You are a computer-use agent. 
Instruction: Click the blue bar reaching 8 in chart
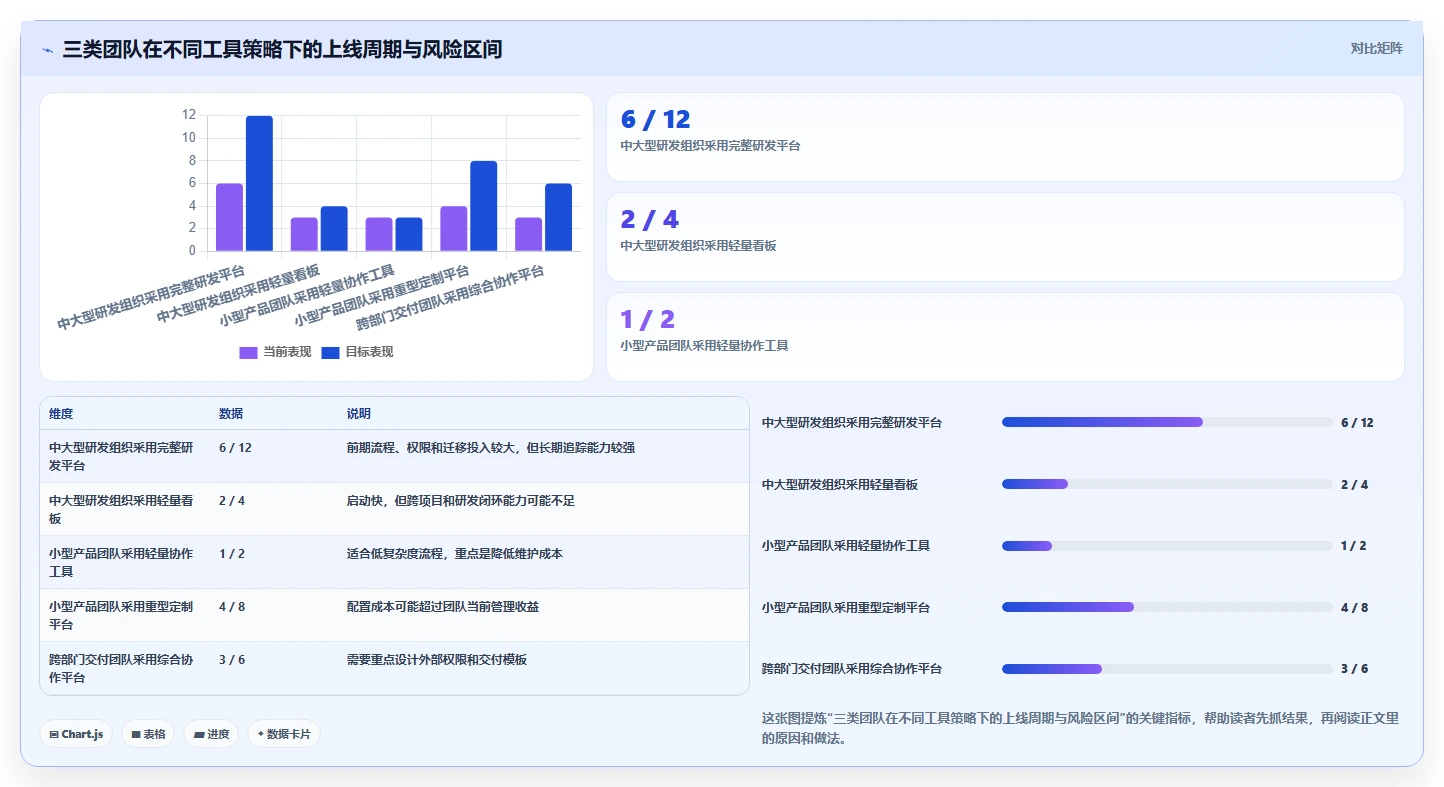click(483, 206)
